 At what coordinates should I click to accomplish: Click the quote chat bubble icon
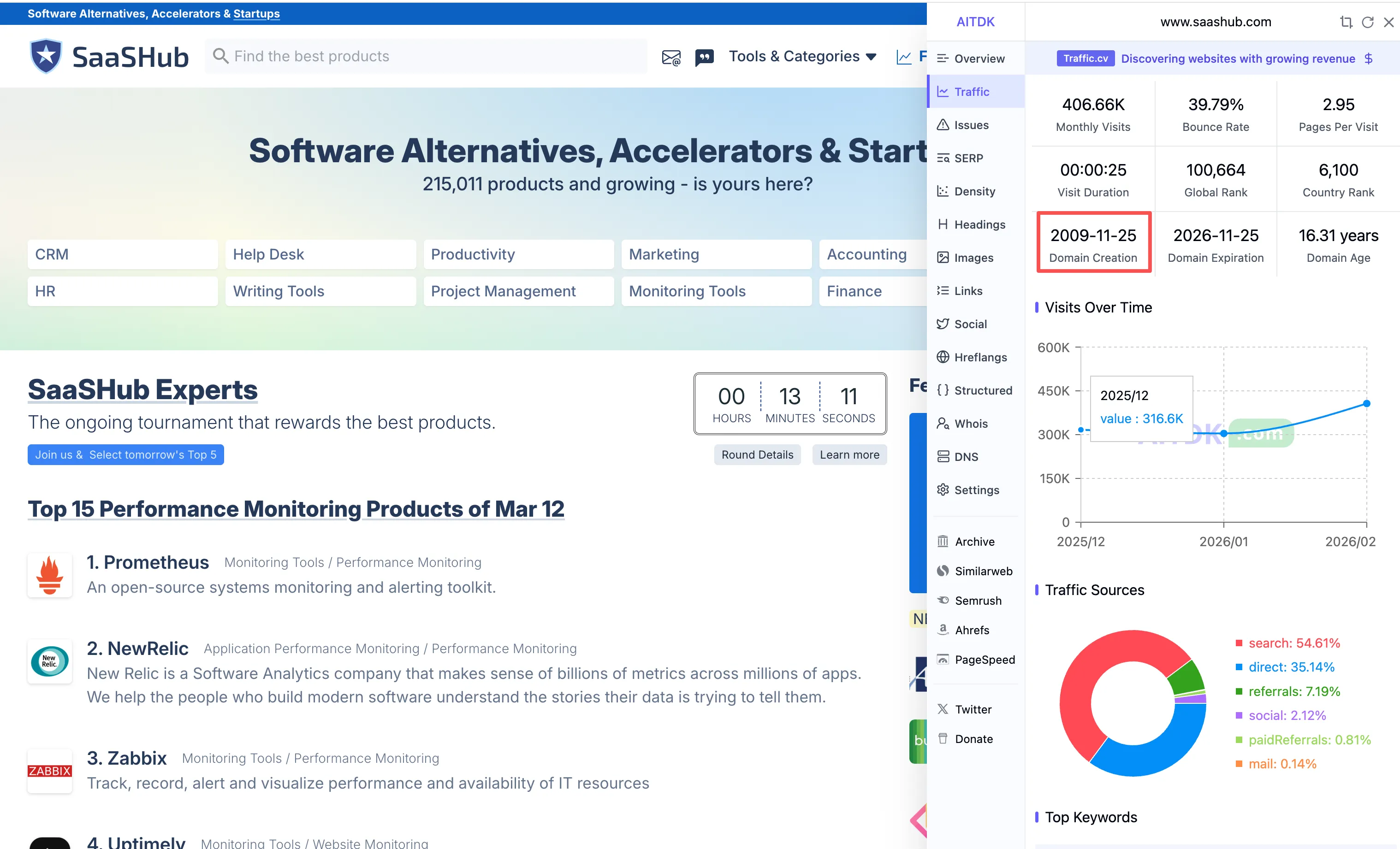coord(704,57)
